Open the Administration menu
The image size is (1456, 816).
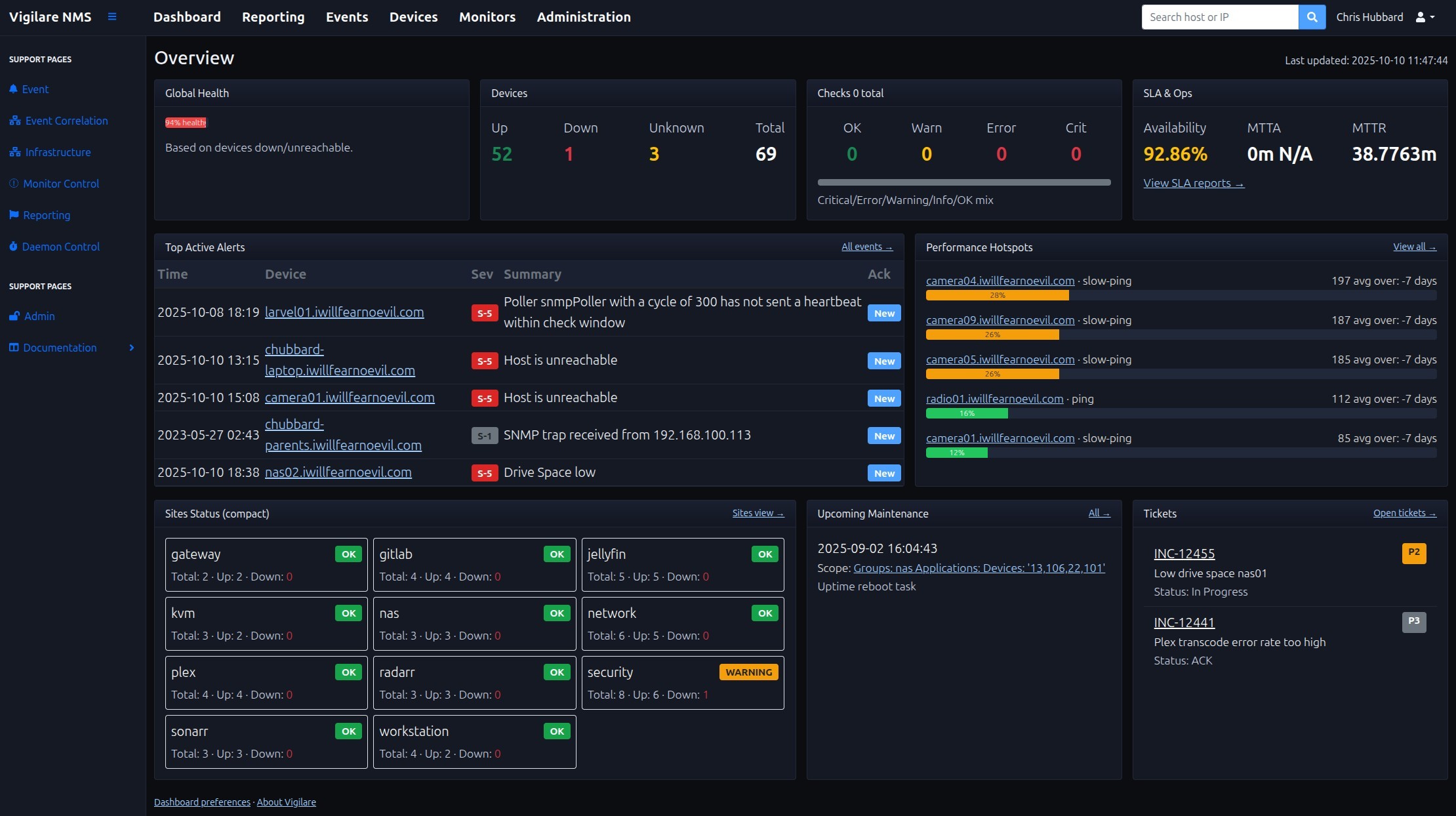(583, 17)
